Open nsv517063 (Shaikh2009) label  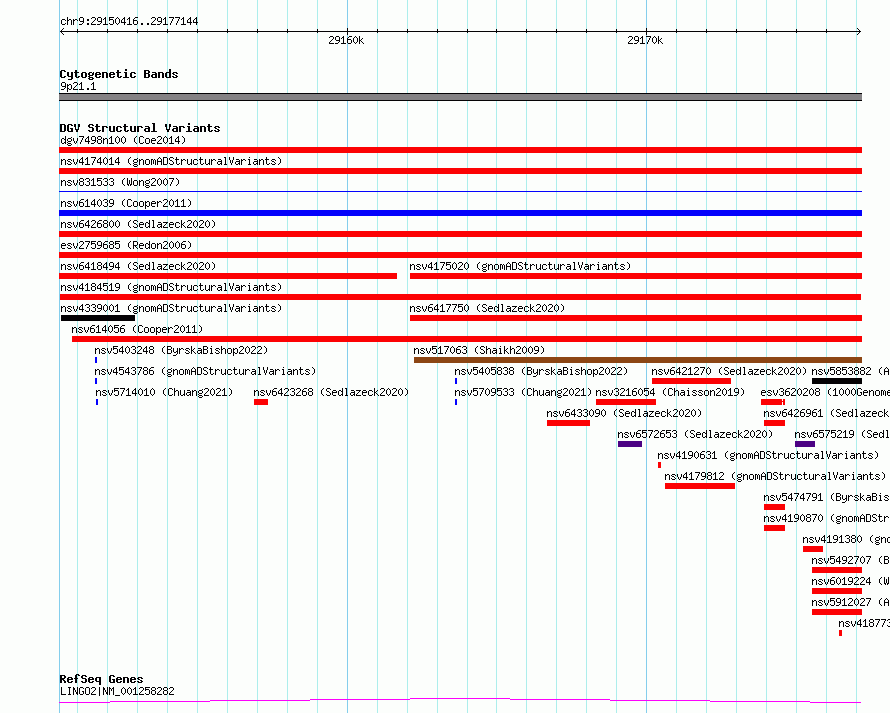[479, 350]
